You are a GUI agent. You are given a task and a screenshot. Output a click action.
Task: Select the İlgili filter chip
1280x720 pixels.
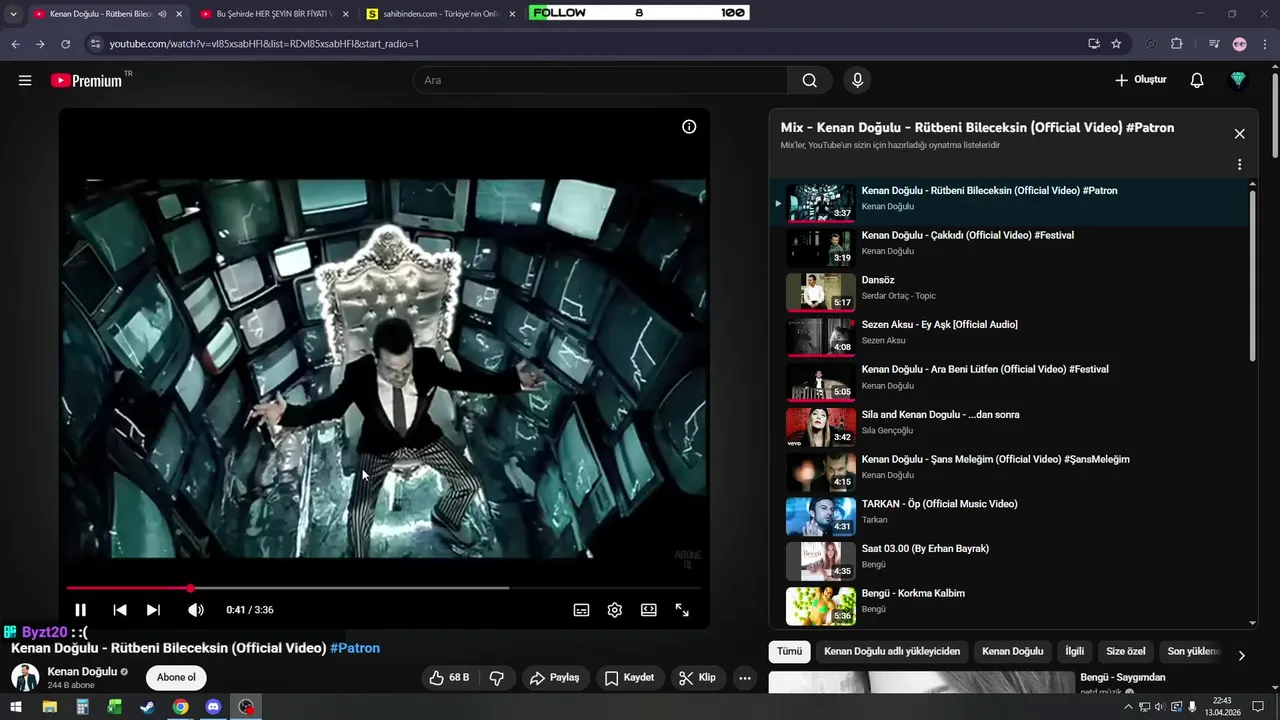[x=1074, y=651]
